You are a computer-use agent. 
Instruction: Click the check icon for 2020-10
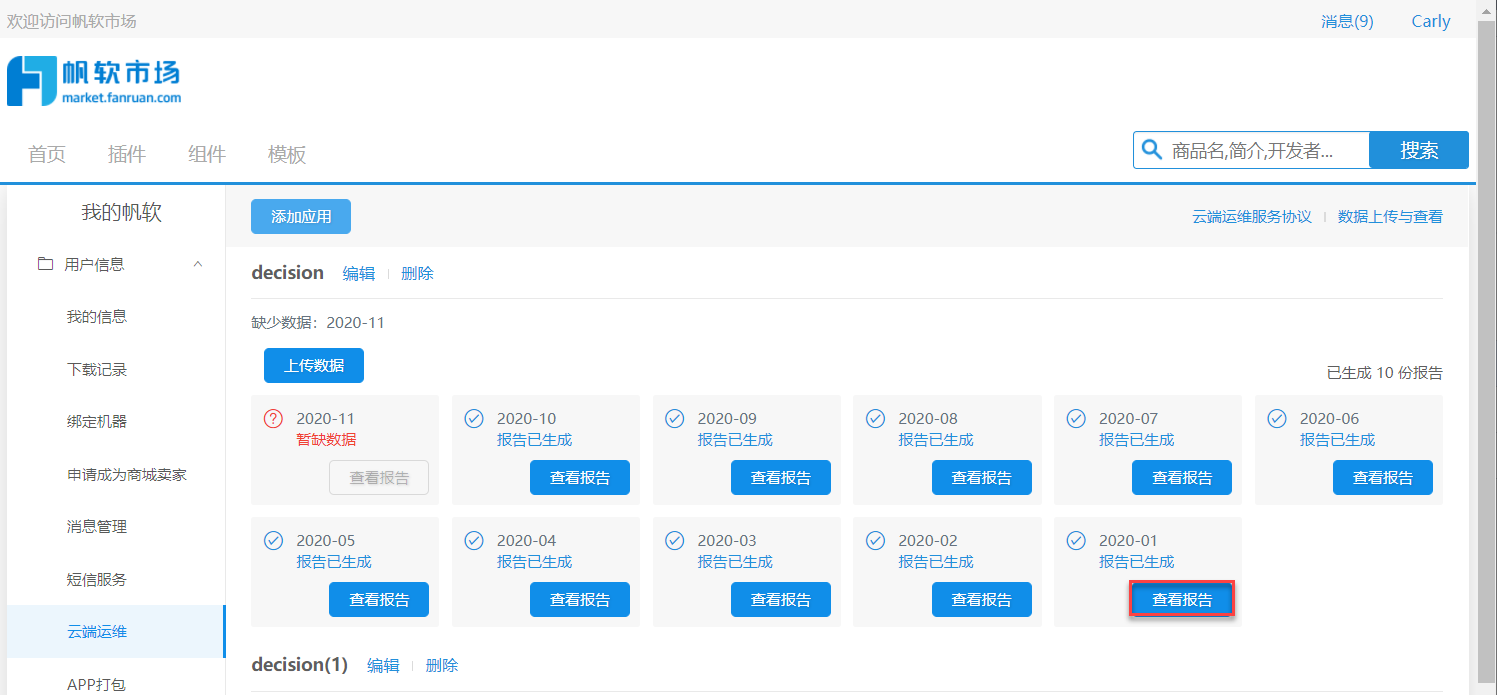475,419
